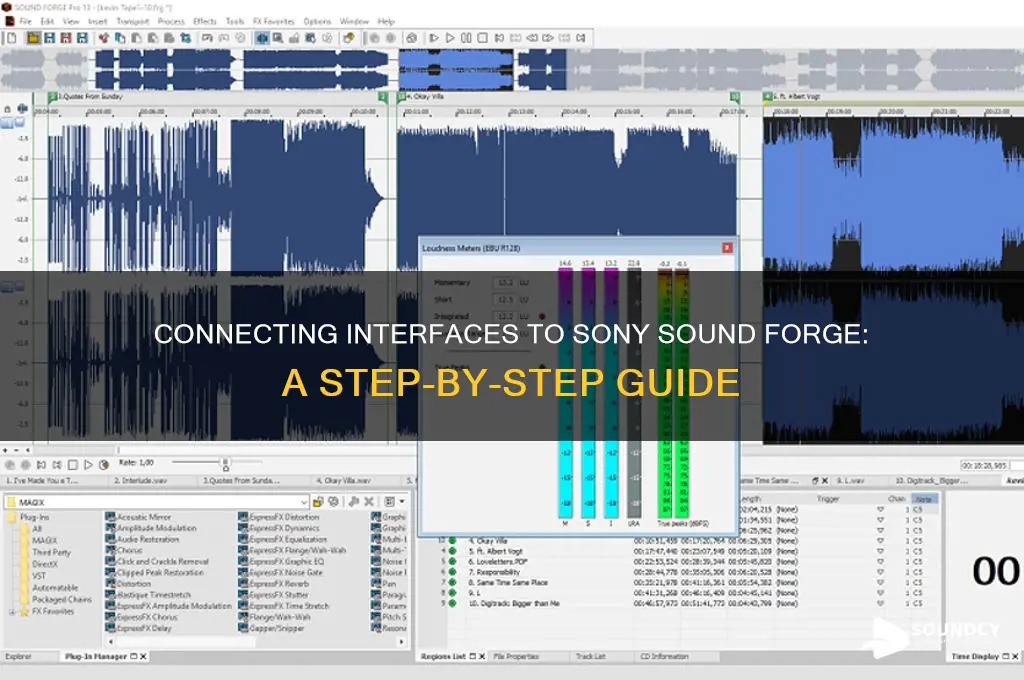Image resolution: width=1024 pixels, height=680 pixels.
Task: Open the FX Favorites menu
Action: tap(274, 22)
